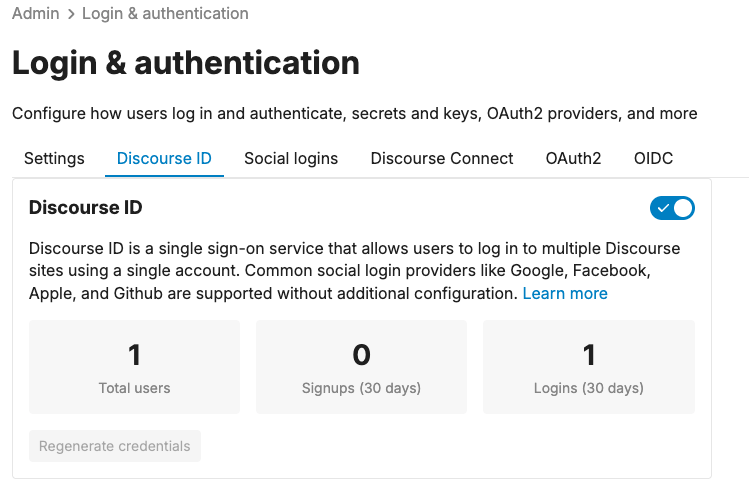Open the OIDC tab

[653, 158]
